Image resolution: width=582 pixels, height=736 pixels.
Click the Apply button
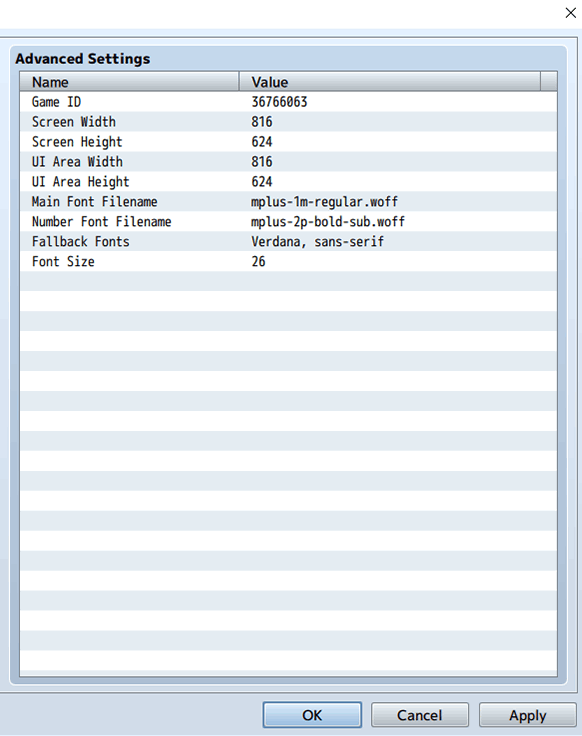528,715
